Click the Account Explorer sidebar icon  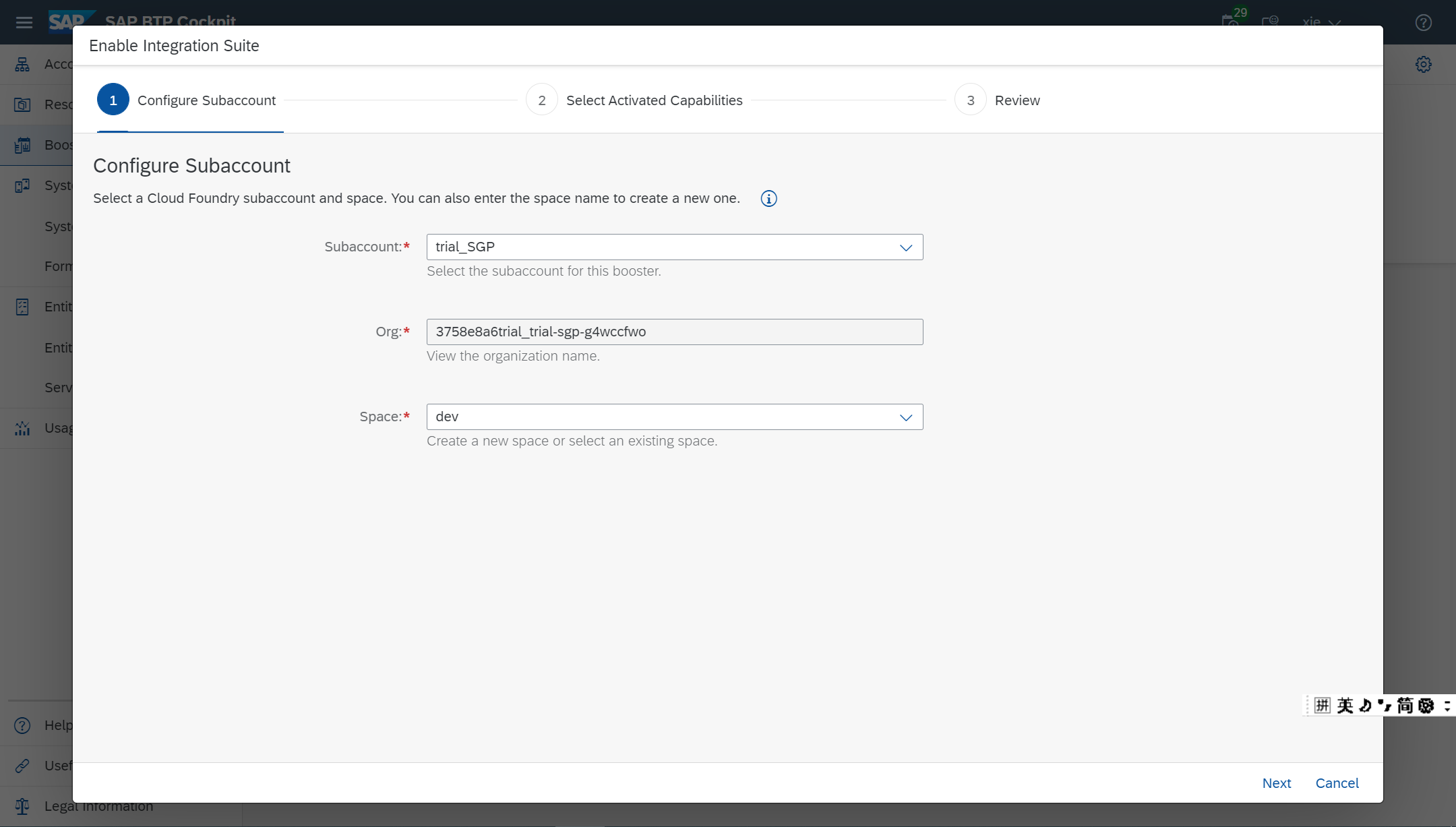[22, 64]
